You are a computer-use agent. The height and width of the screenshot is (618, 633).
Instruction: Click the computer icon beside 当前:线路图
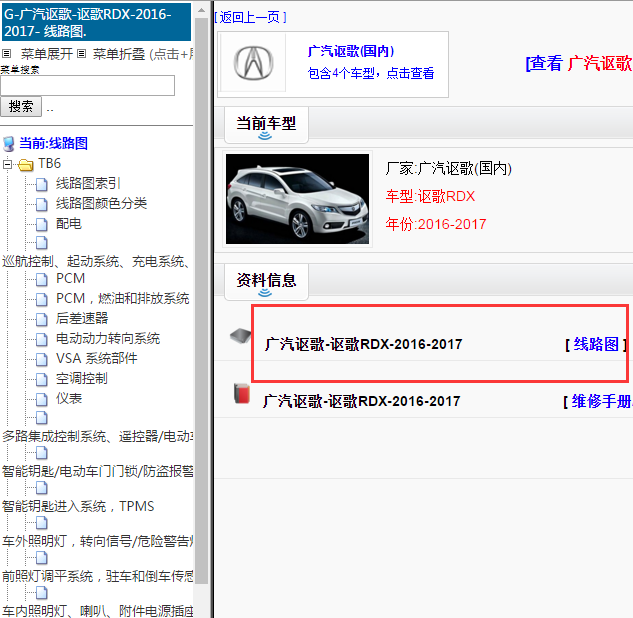point(8,144)
